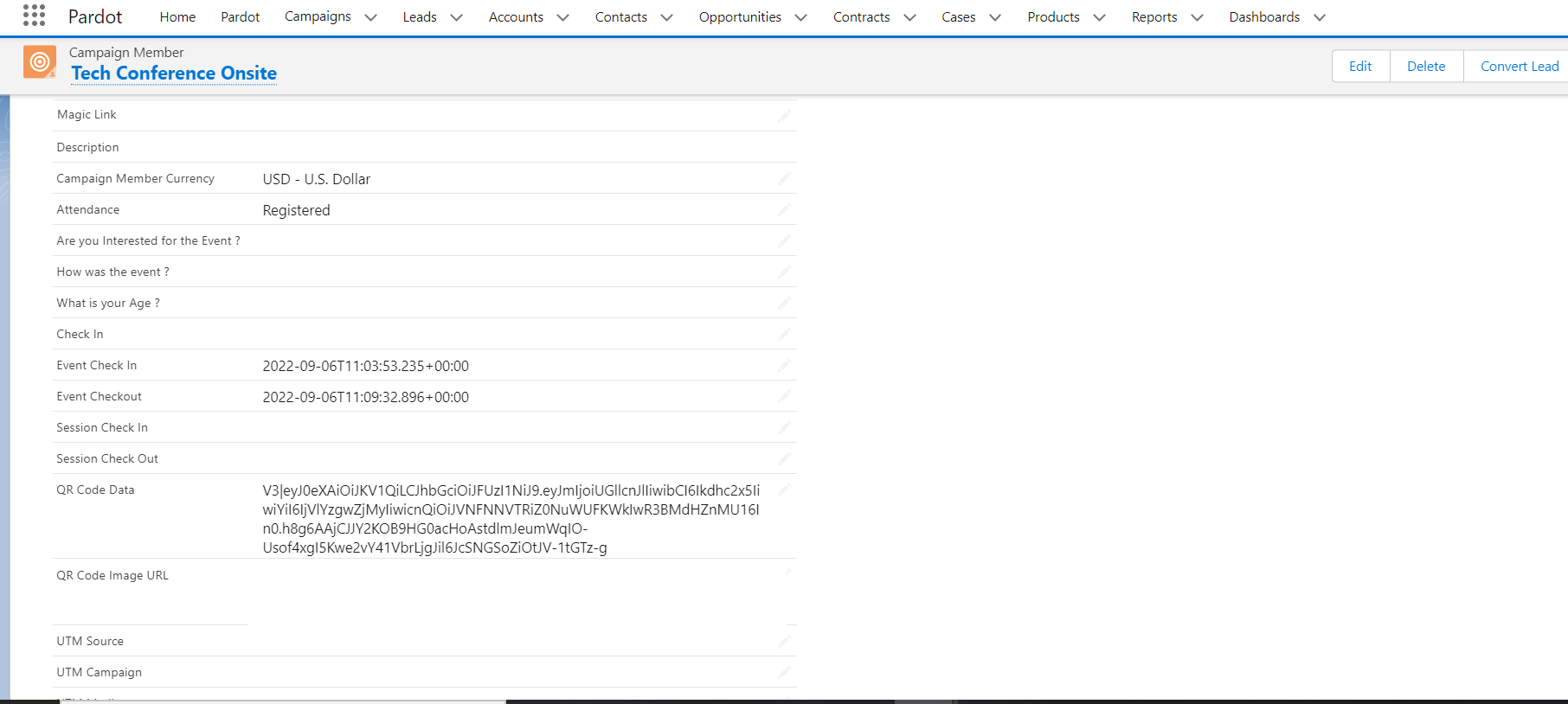Click pencil icon to edit Attendance field
Screen dimensions: 1568x704
coord(784,210)
